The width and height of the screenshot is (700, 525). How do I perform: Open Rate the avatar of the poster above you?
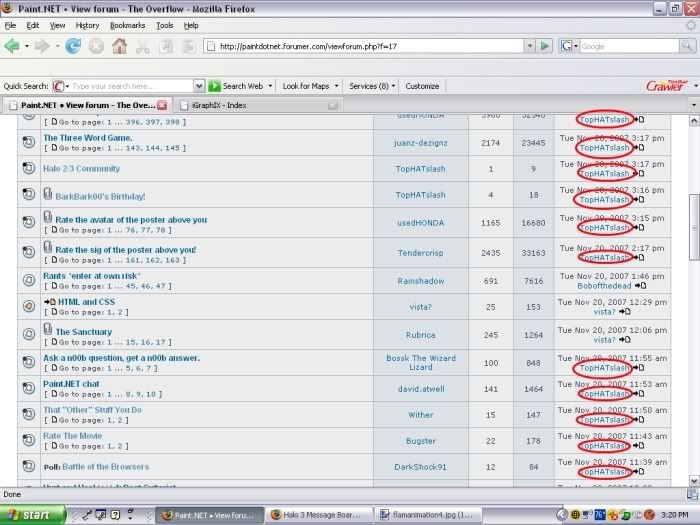(131, 220)
